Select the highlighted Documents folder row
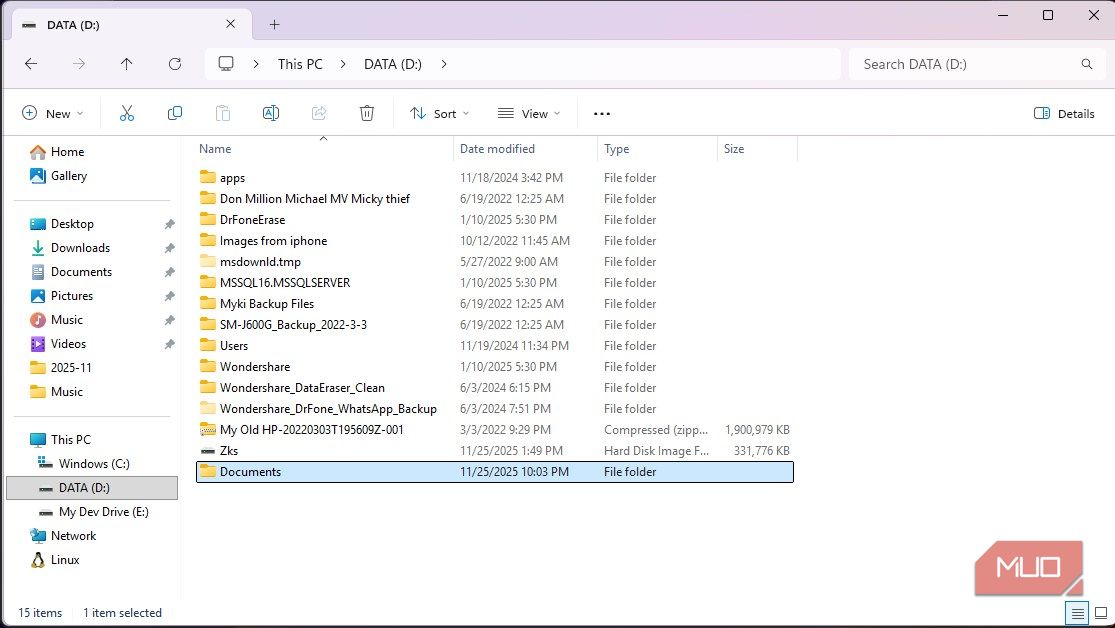Screen dimensions: 1115x628 (x=495, y=472)
